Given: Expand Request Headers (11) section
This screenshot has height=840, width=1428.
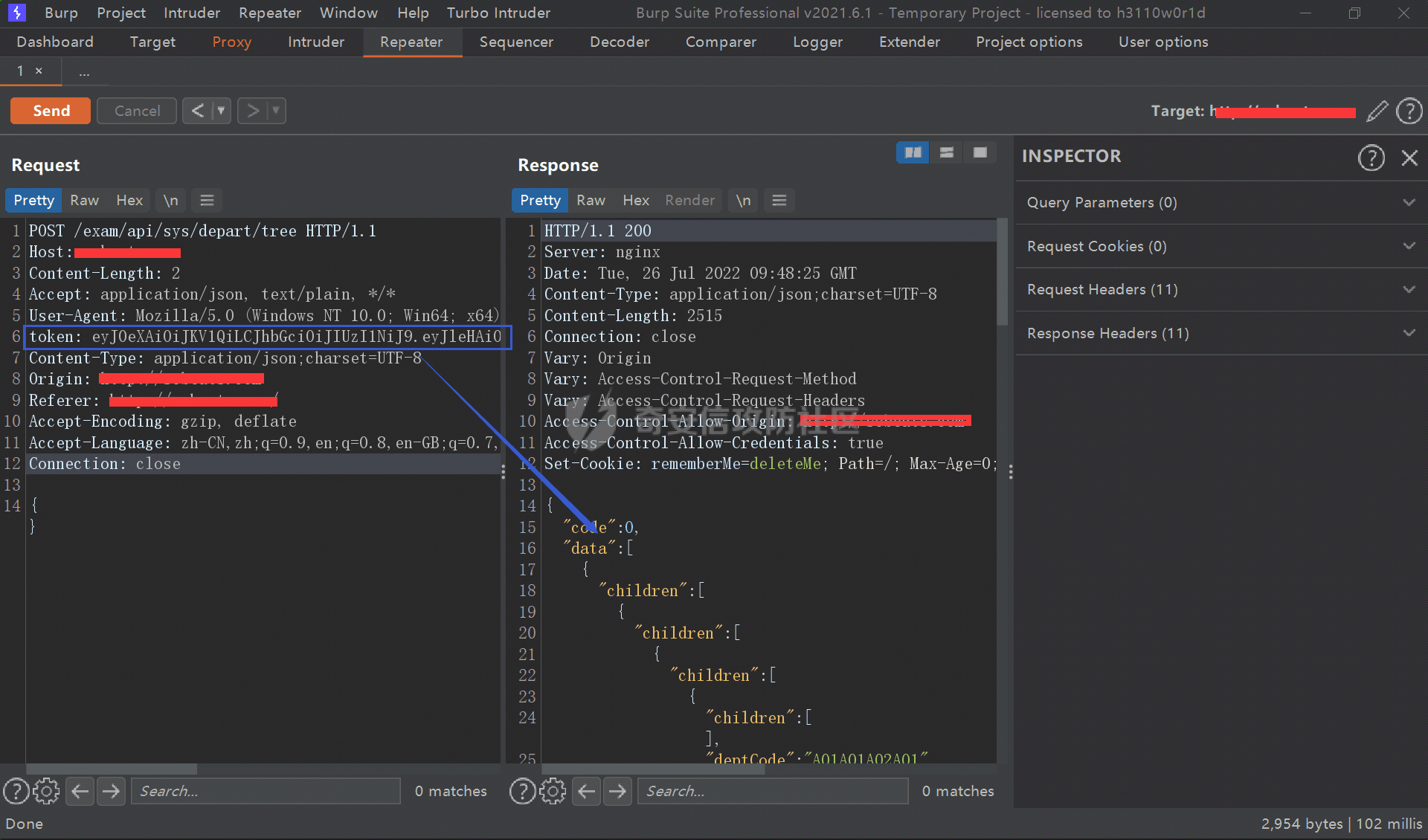Looking at the screenshot, I should pyautogui.click(x=1220, y=289).
